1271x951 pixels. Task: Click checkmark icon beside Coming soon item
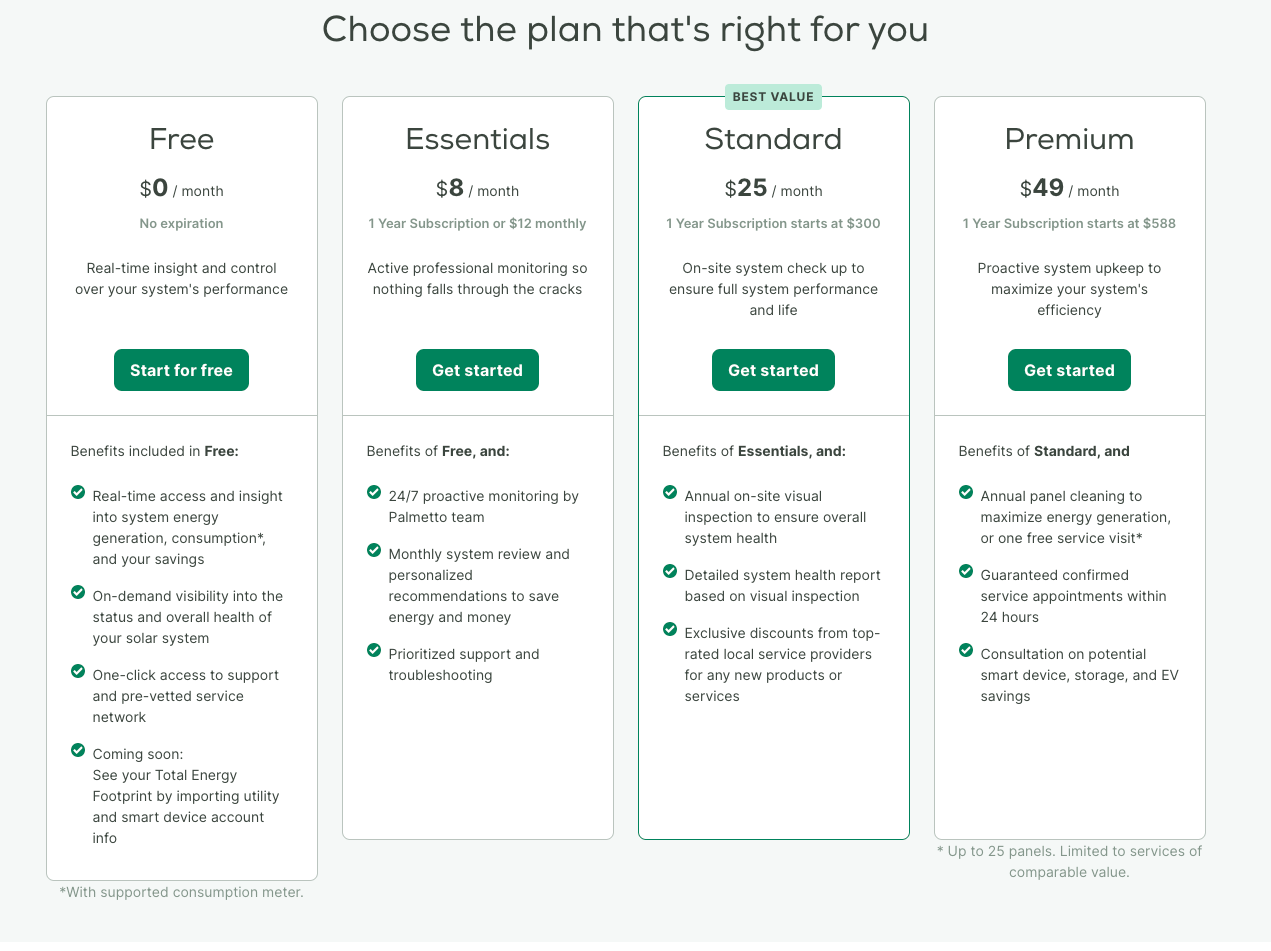(78, 750)
